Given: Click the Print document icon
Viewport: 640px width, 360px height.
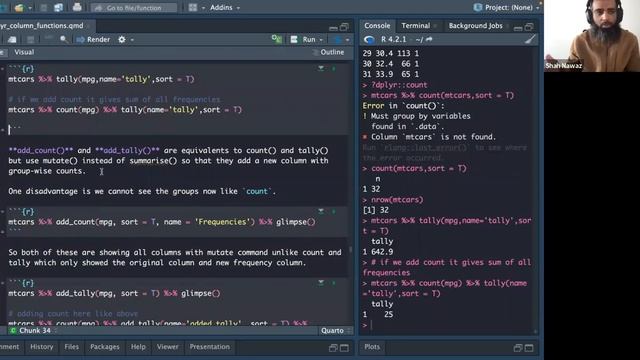Looking at the screenshot, I should coord(77,7).
